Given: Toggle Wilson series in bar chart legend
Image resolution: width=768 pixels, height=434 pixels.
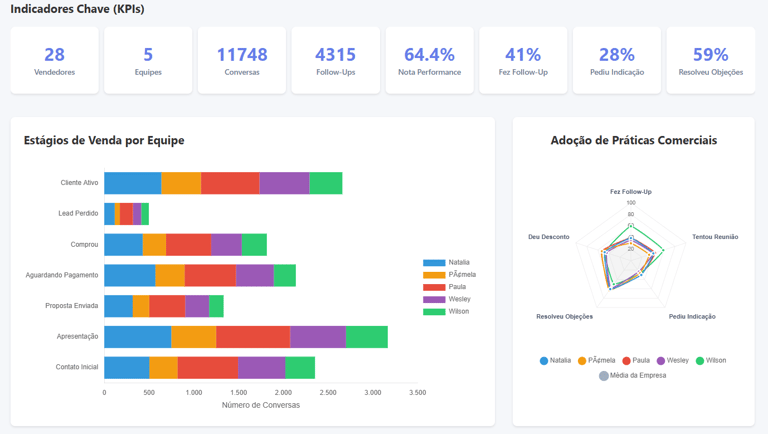Looking at the screenshot, I should (446, 312).
